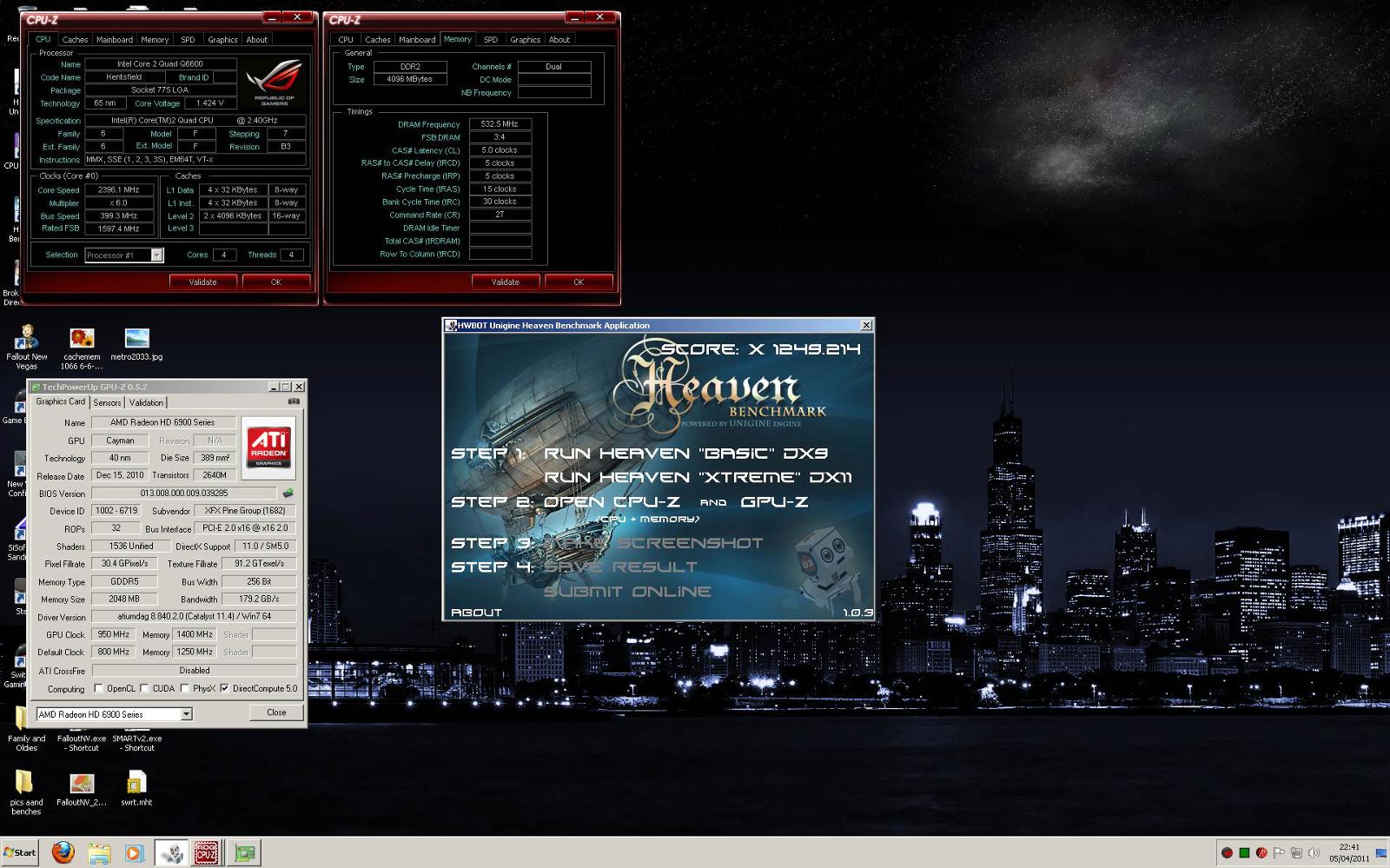
Task: Open the AMD Radeon HD 6900 Series dropdown
Action: point(186,714)
